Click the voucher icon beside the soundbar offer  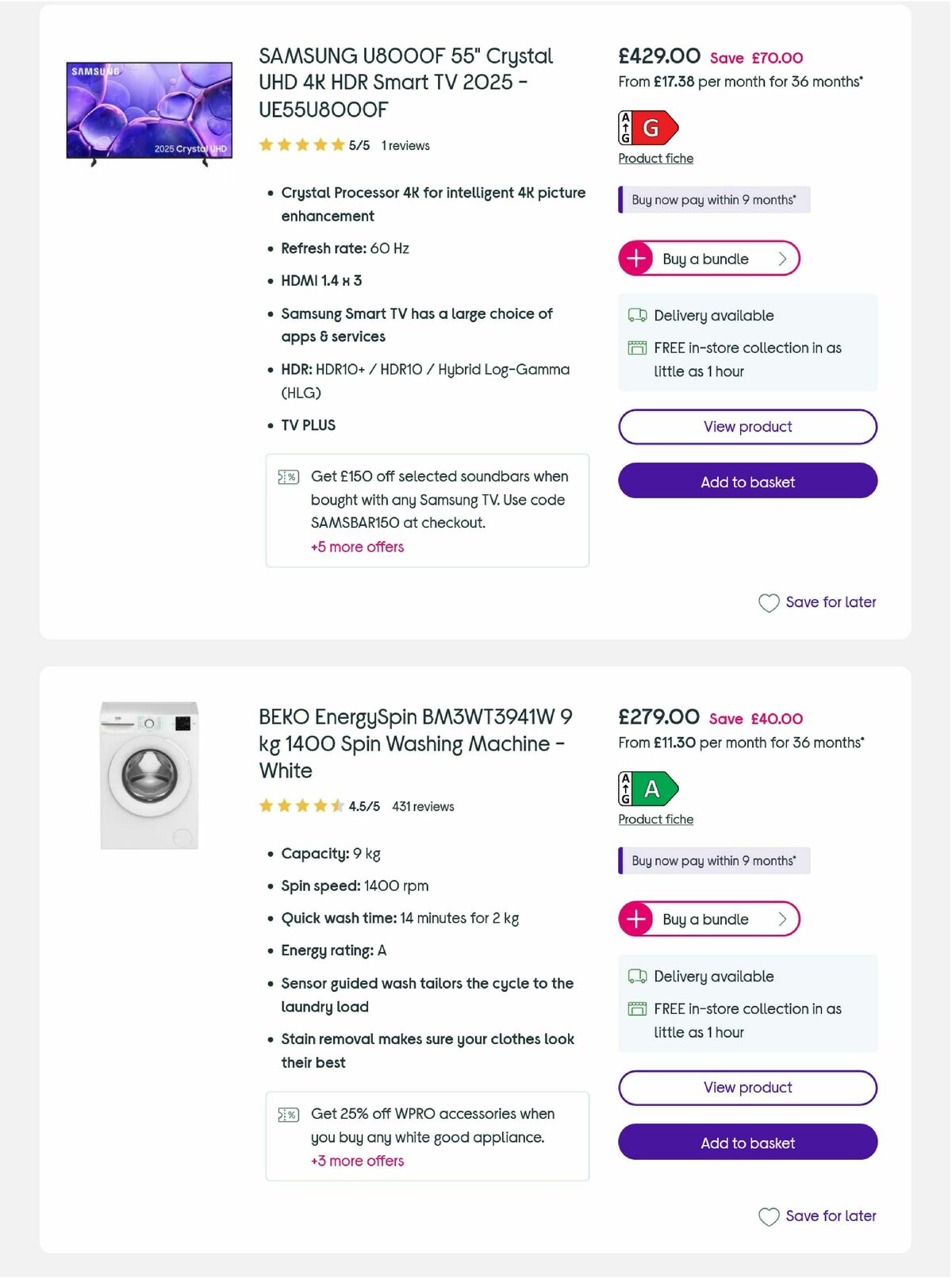[x=289, y=476]
